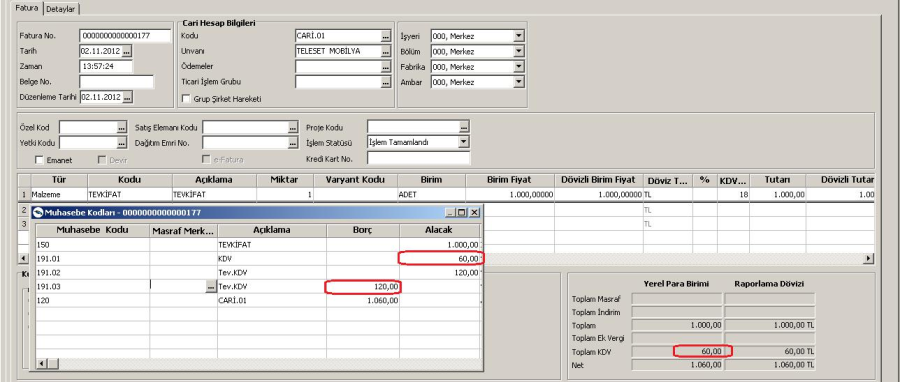
Task: Open the Tarih date picker ellipsis button
Action: 127,52
